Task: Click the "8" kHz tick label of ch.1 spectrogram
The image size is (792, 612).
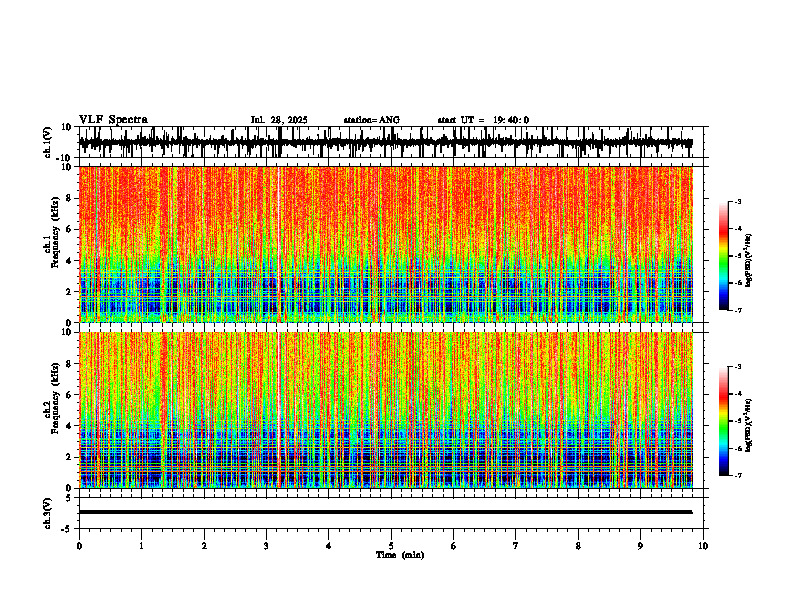Action: click(x=71, y=198)
